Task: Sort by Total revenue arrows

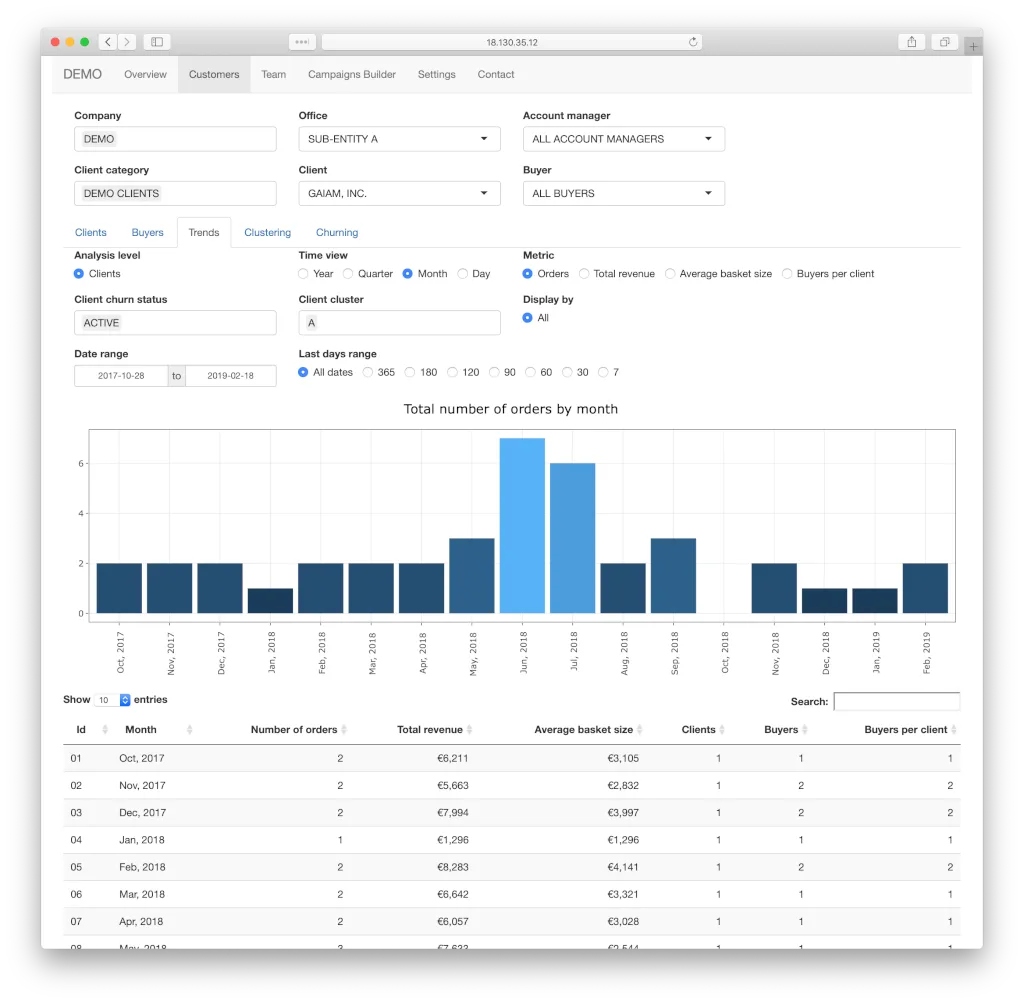Action: point(469,729)
